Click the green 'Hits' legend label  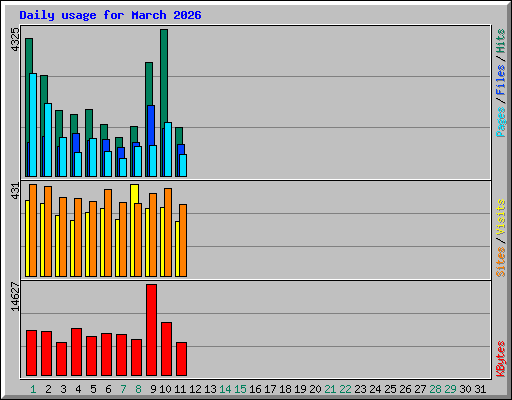501,41
